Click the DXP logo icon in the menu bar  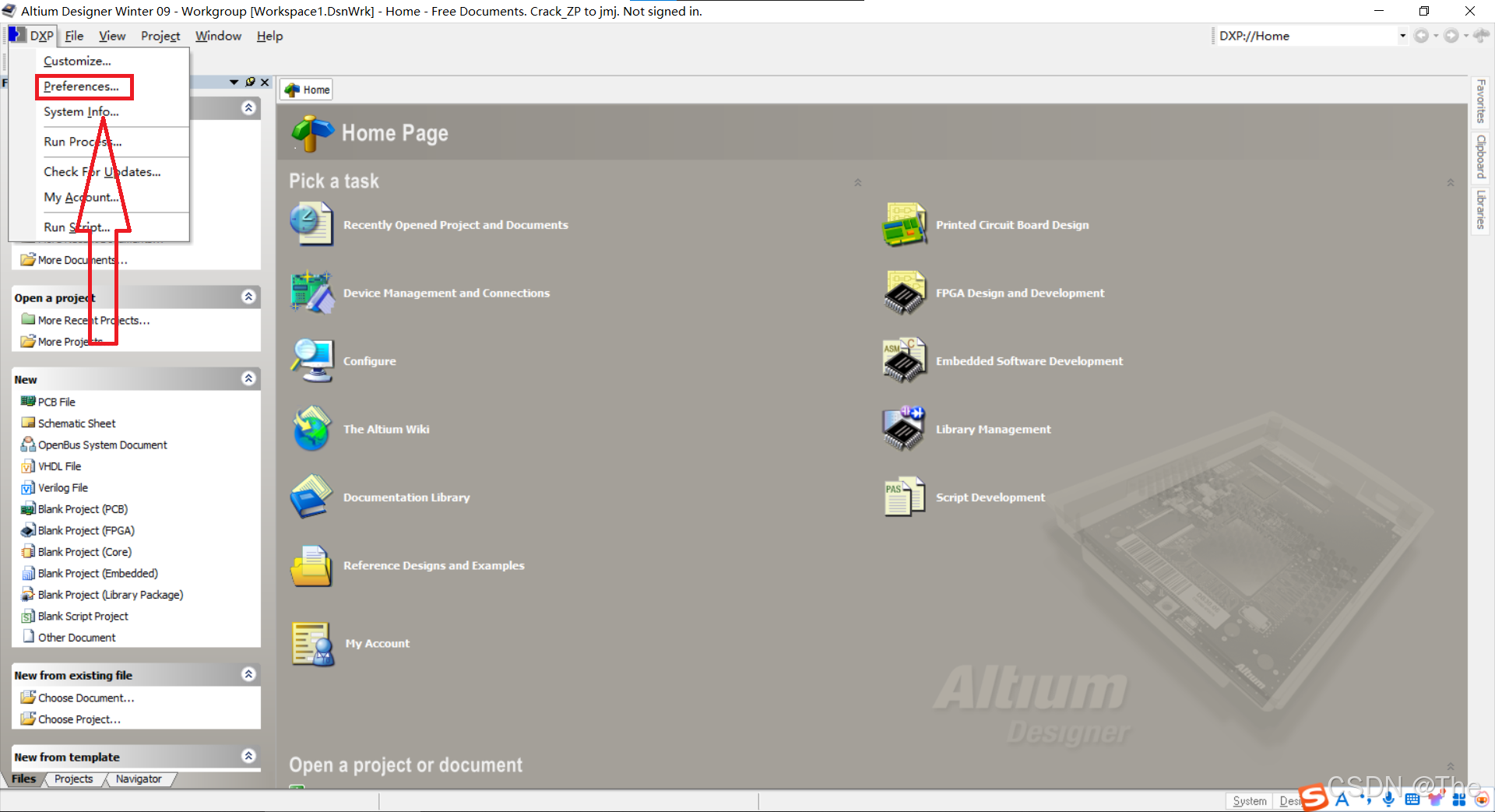point(17,35)
